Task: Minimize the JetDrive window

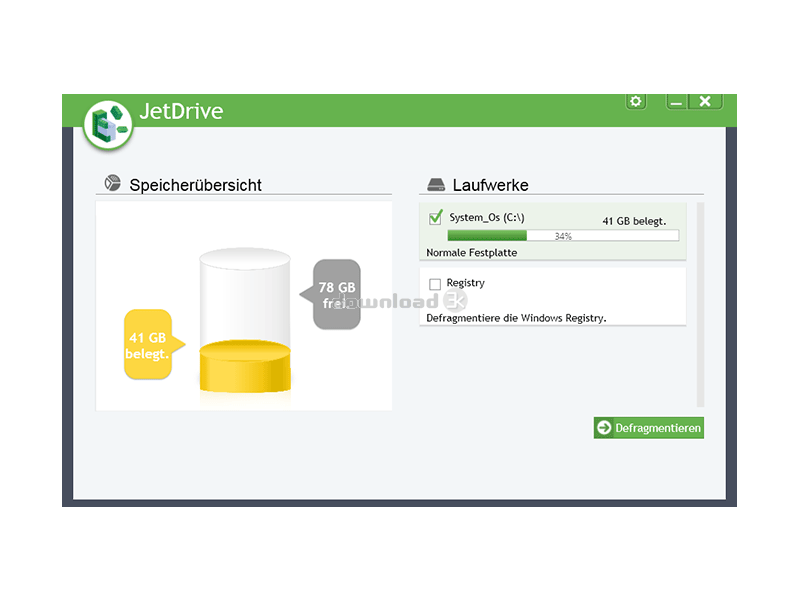Action: pyautogui.click(x=677, y=102)
